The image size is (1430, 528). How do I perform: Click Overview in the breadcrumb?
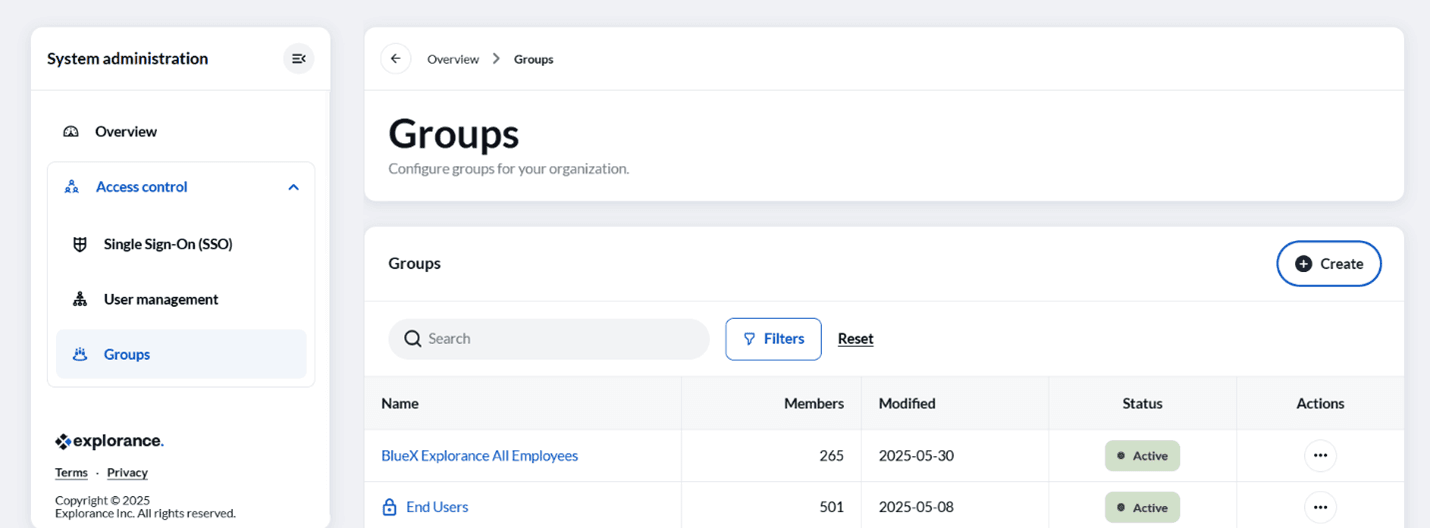tap(453, 59)
